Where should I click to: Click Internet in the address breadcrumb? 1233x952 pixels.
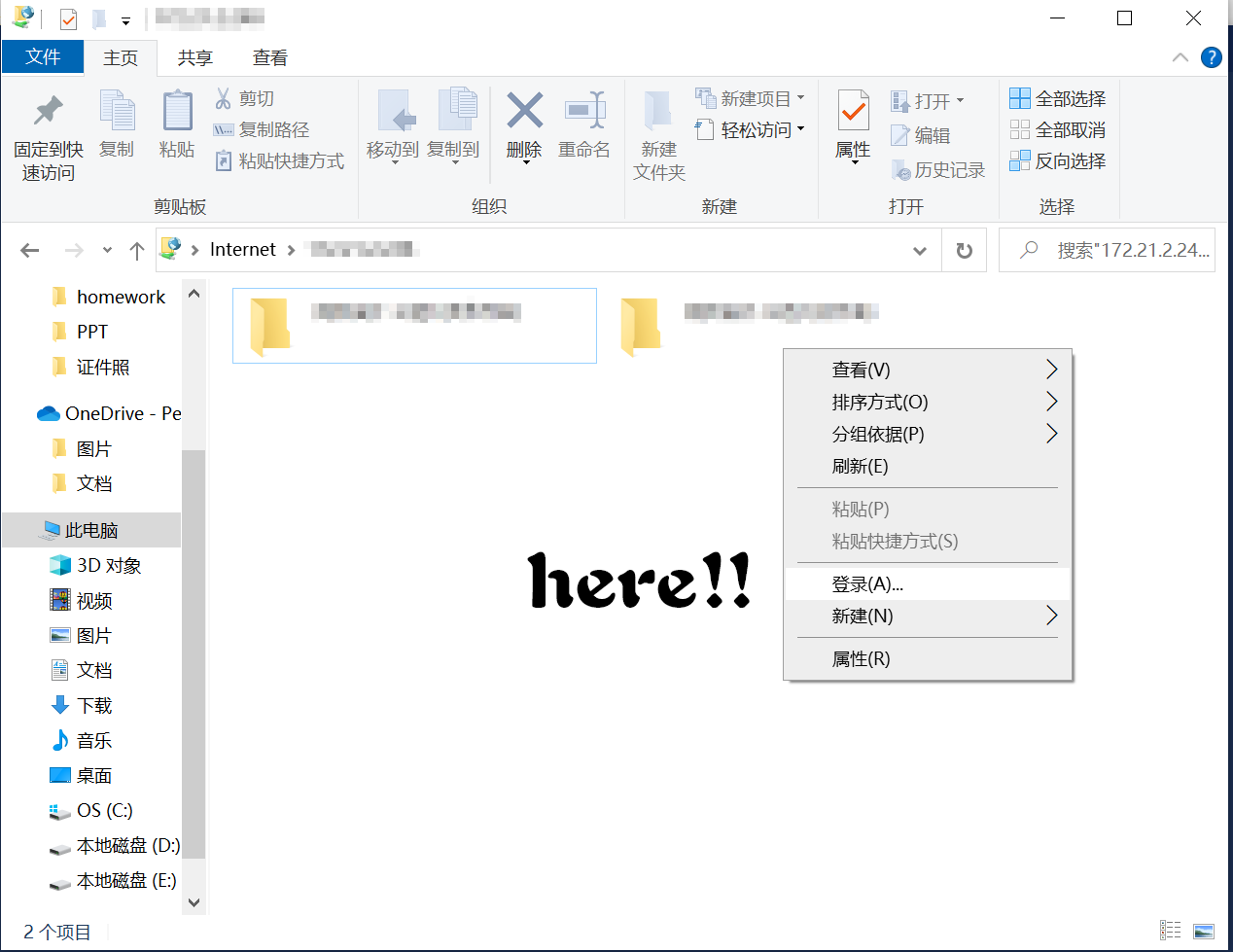click(243, 250)
